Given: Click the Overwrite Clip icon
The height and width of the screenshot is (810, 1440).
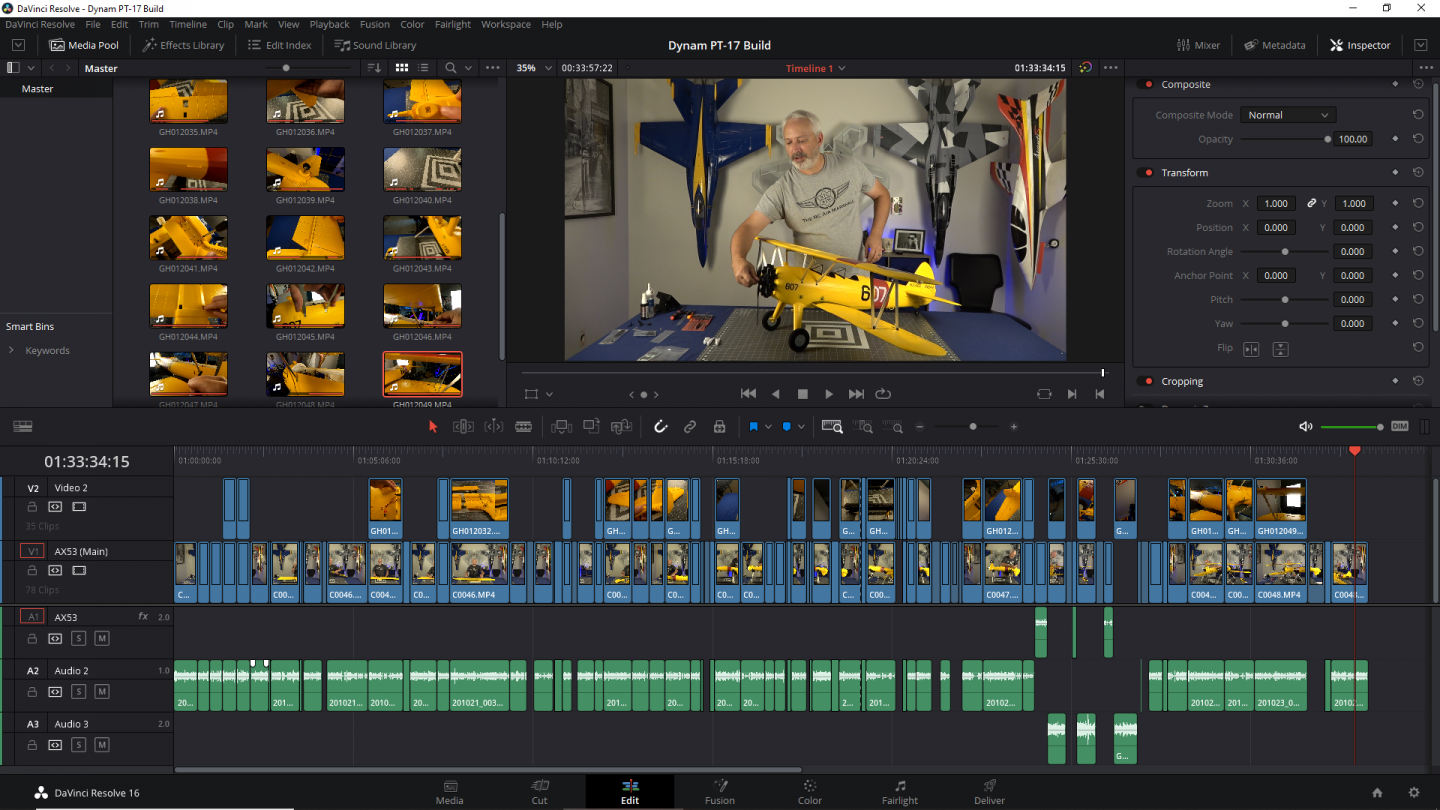Looking at the screenshot, I should (591, 426).
